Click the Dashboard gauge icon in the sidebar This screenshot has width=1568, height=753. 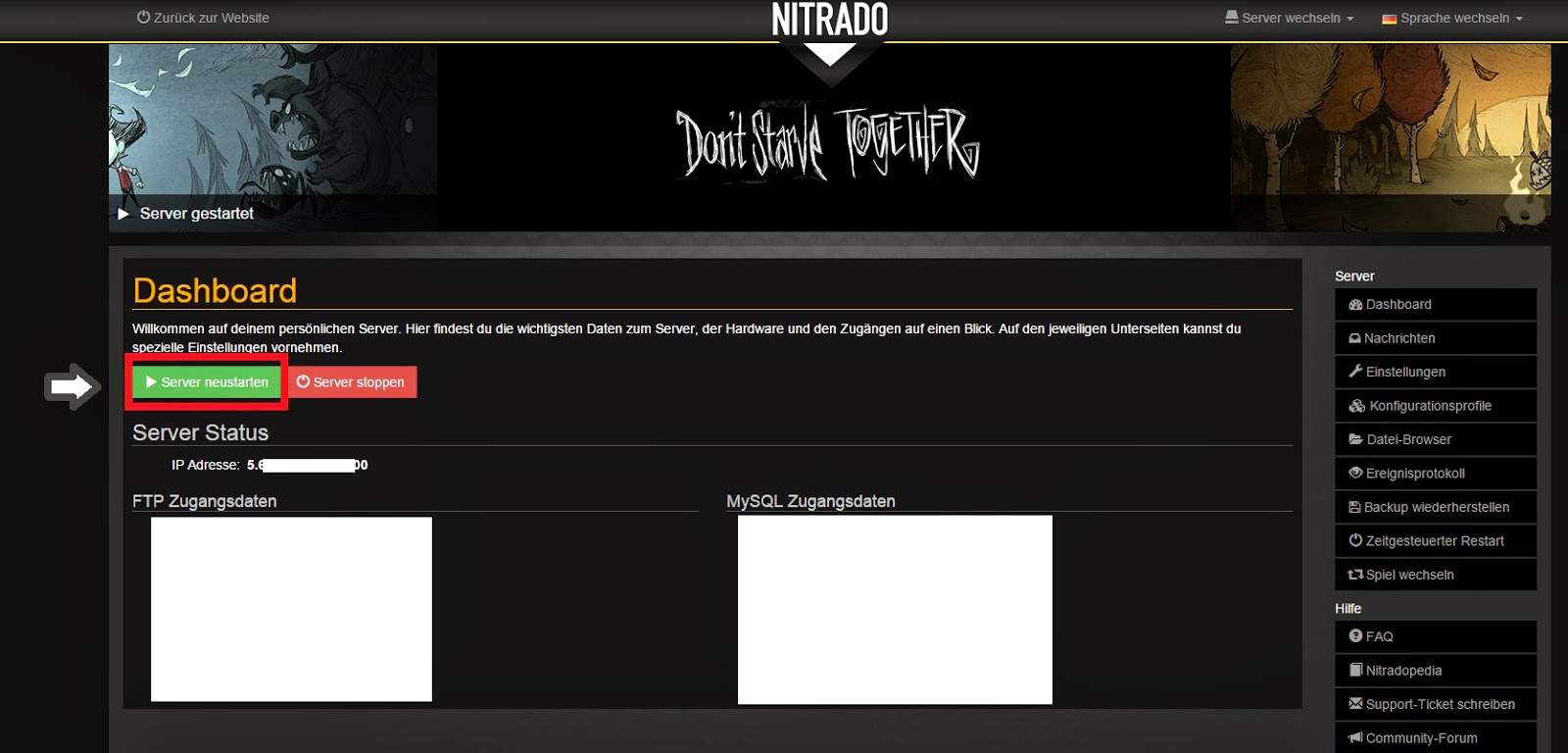(1355, 305)
